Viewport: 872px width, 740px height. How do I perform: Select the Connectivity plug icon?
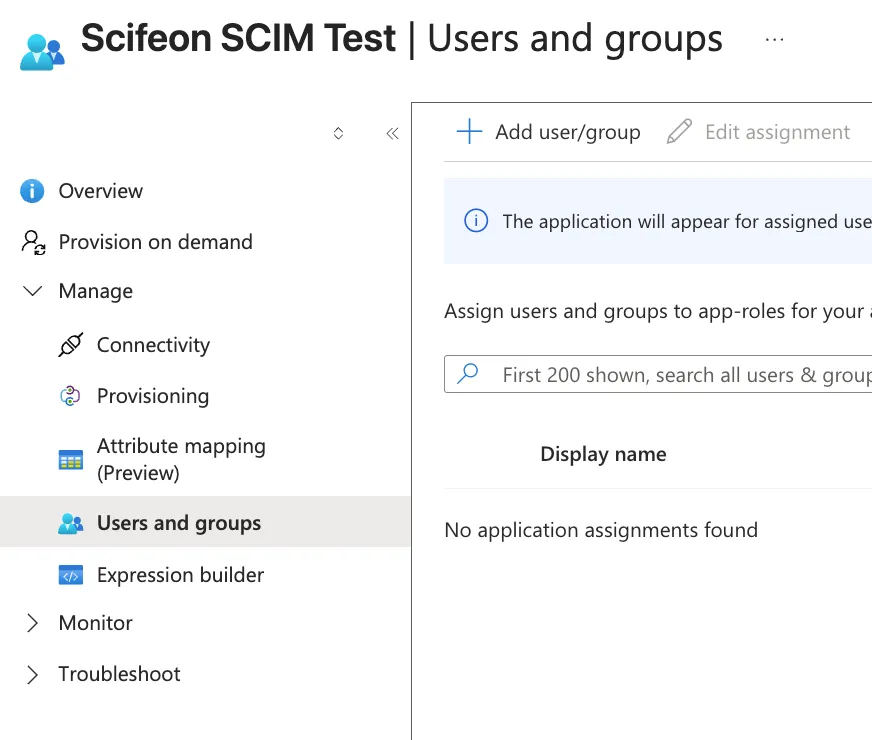[x=69, y=344]
